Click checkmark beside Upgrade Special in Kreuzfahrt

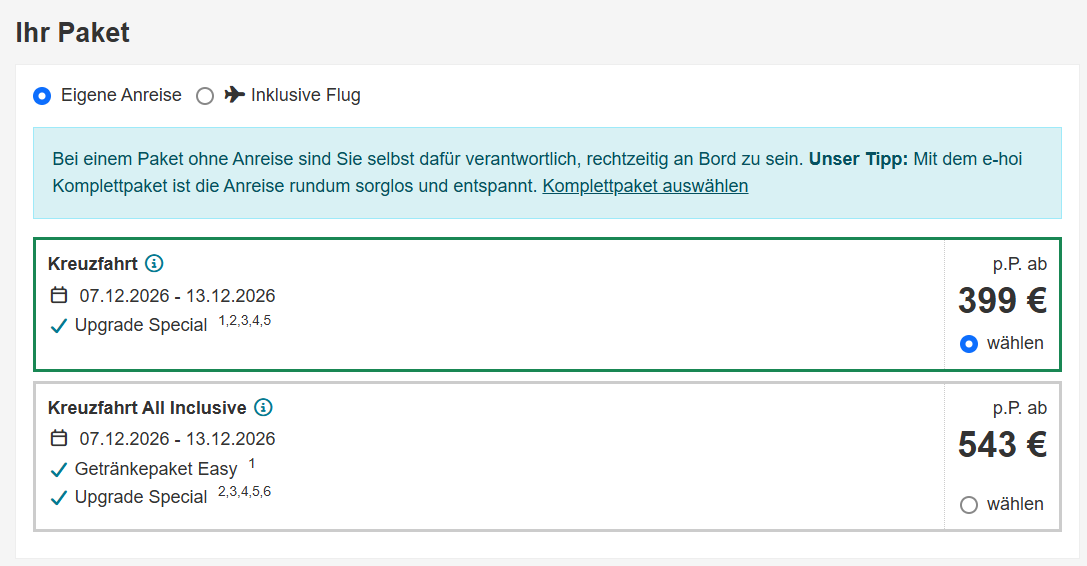click(x=59, y=326)
